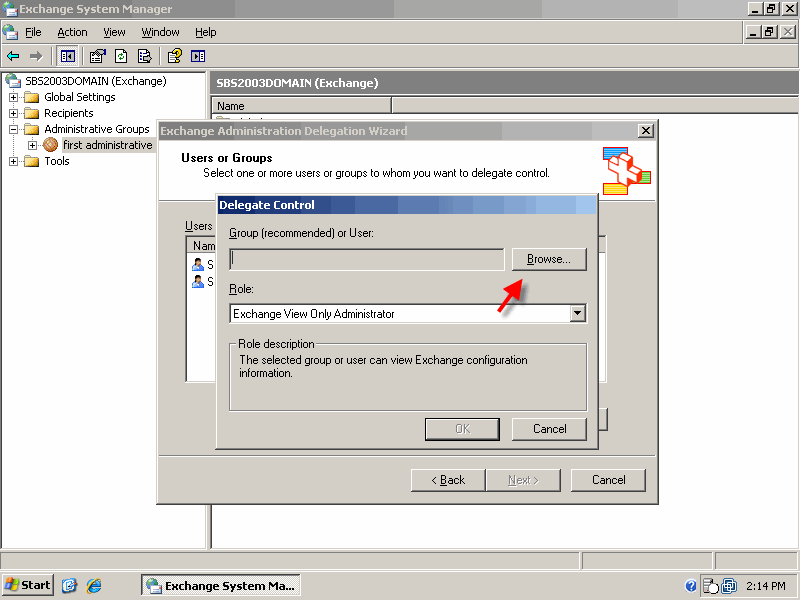The width and height of the screenshot is (800, 600).
Task: Cancel the Delegate Control dialog
Action: [549, 429]
